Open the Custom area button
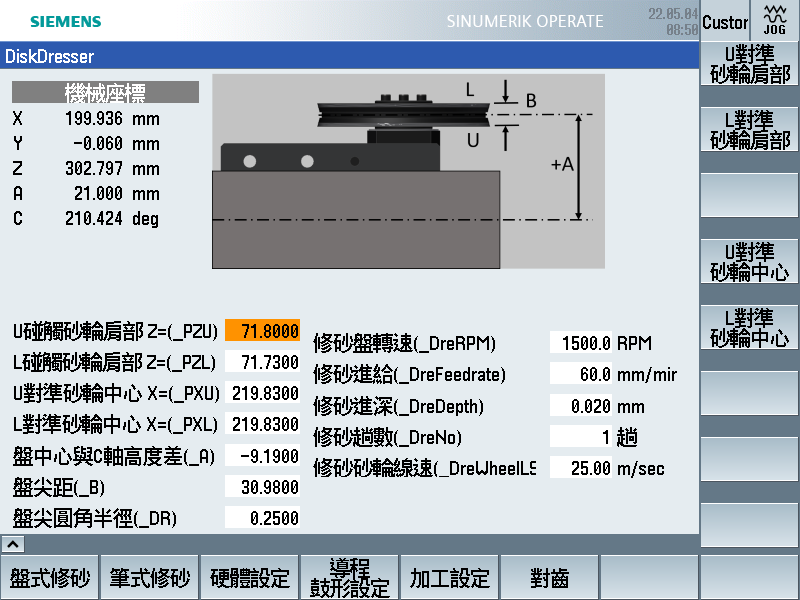800x600 pixels. pyautogui.click(x=725, y=20)
